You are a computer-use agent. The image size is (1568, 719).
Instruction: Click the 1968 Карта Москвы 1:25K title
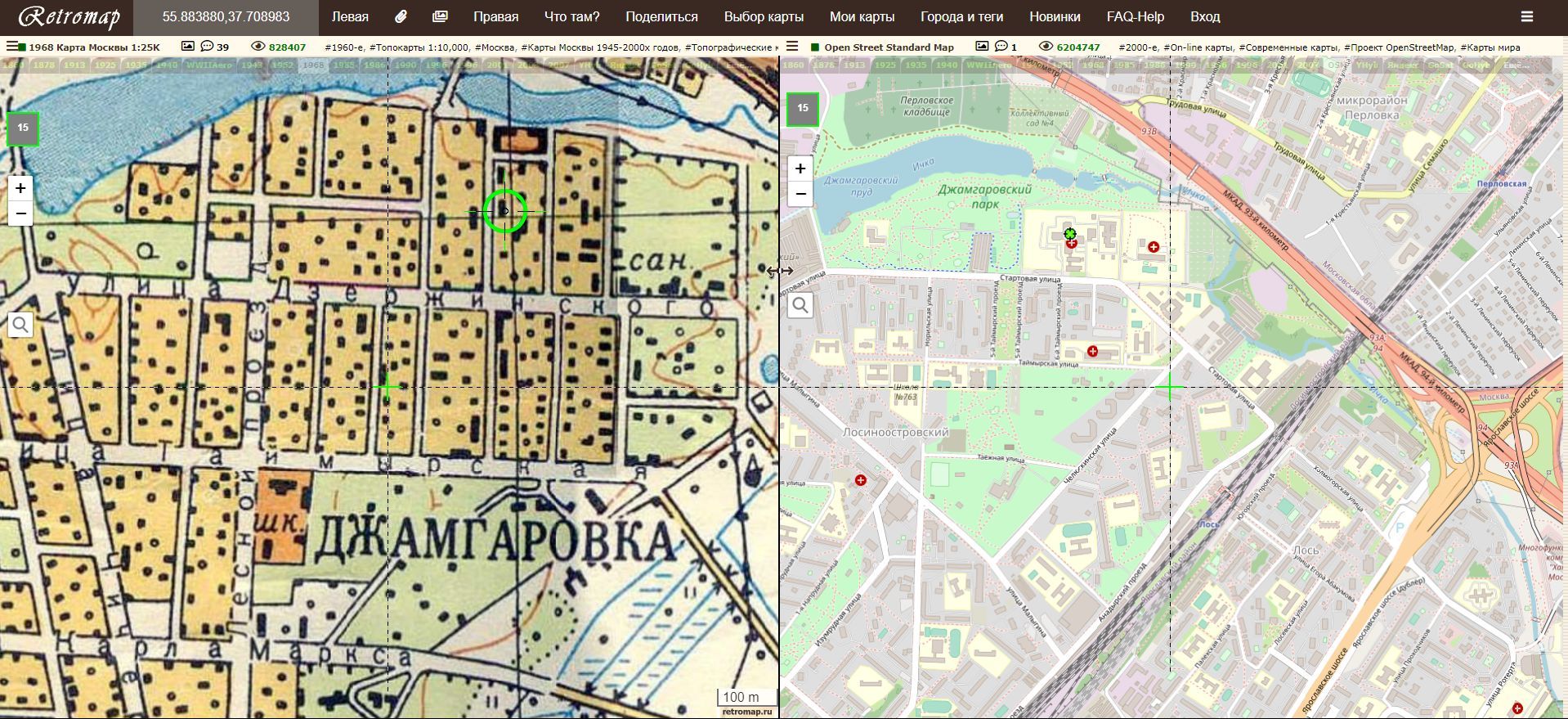94,47
